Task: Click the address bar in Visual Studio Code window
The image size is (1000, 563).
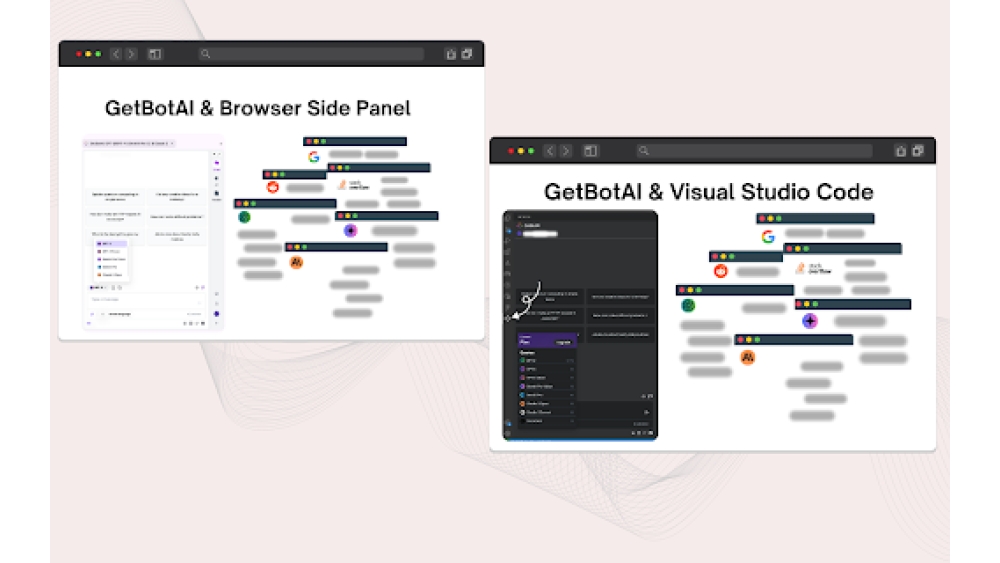Action: tap(754, 151)
